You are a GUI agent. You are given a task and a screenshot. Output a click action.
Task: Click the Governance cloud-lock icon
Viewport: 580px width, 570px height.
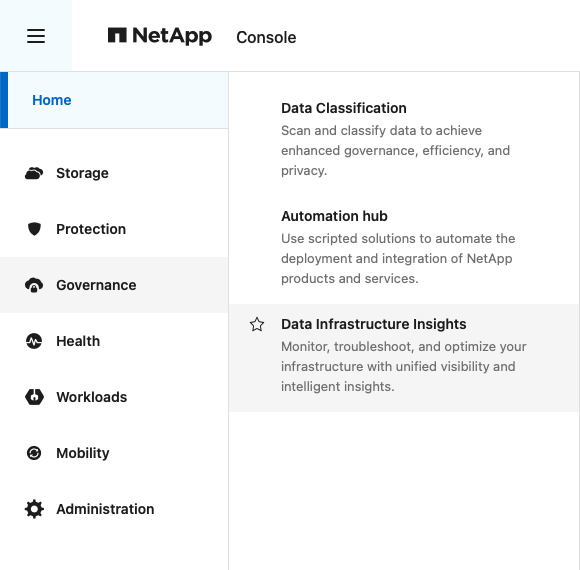tap(34, 285)
